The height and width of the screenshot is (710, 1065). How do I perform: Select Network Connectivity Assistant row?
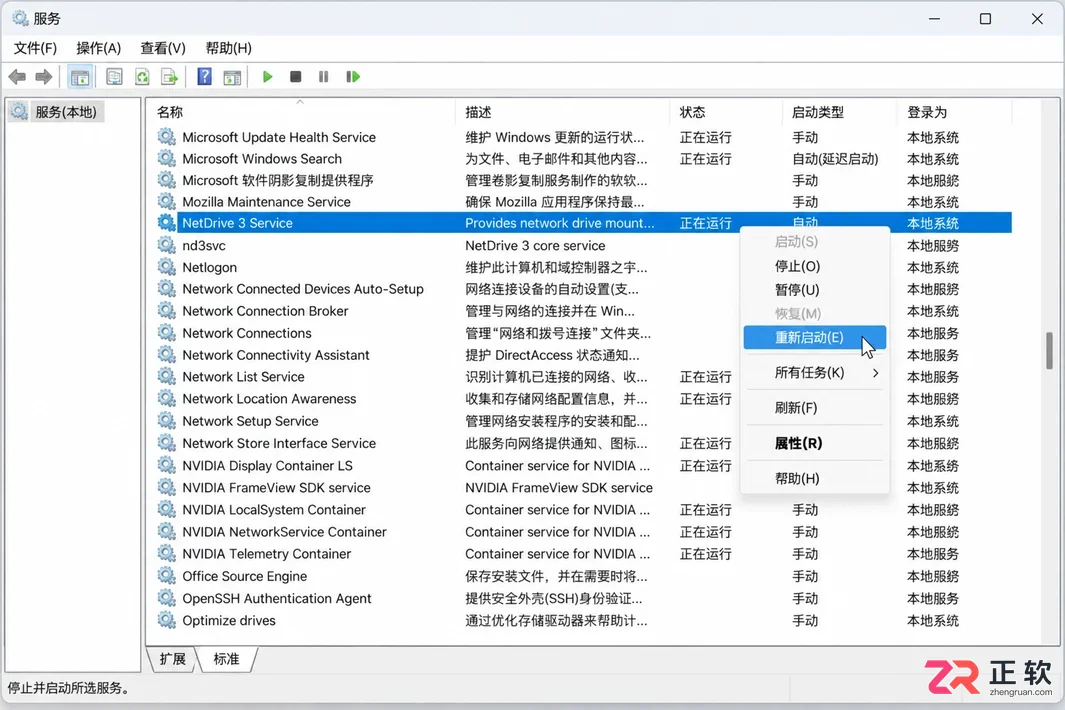pos(584,355)
